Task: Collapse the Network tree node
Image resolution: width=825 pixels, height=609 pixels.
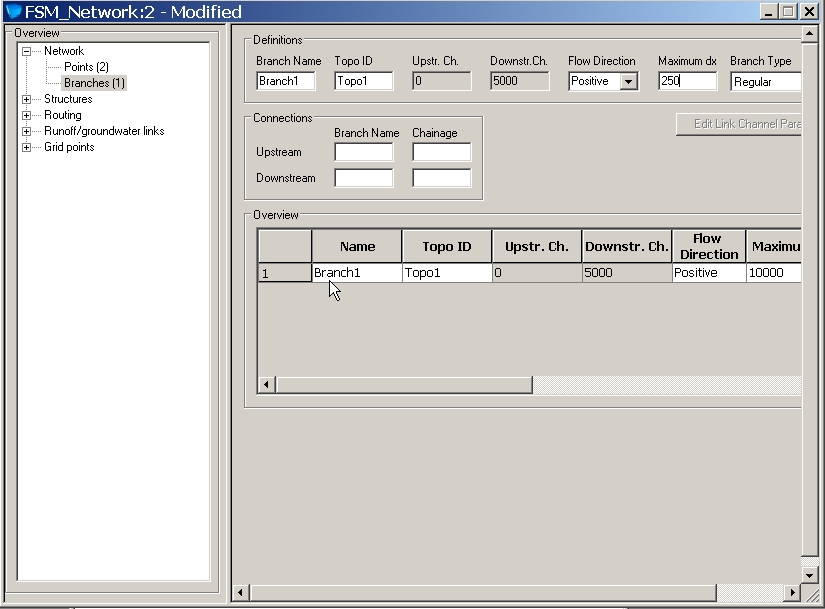Action: pyautogui.click(x=27, y=51)
